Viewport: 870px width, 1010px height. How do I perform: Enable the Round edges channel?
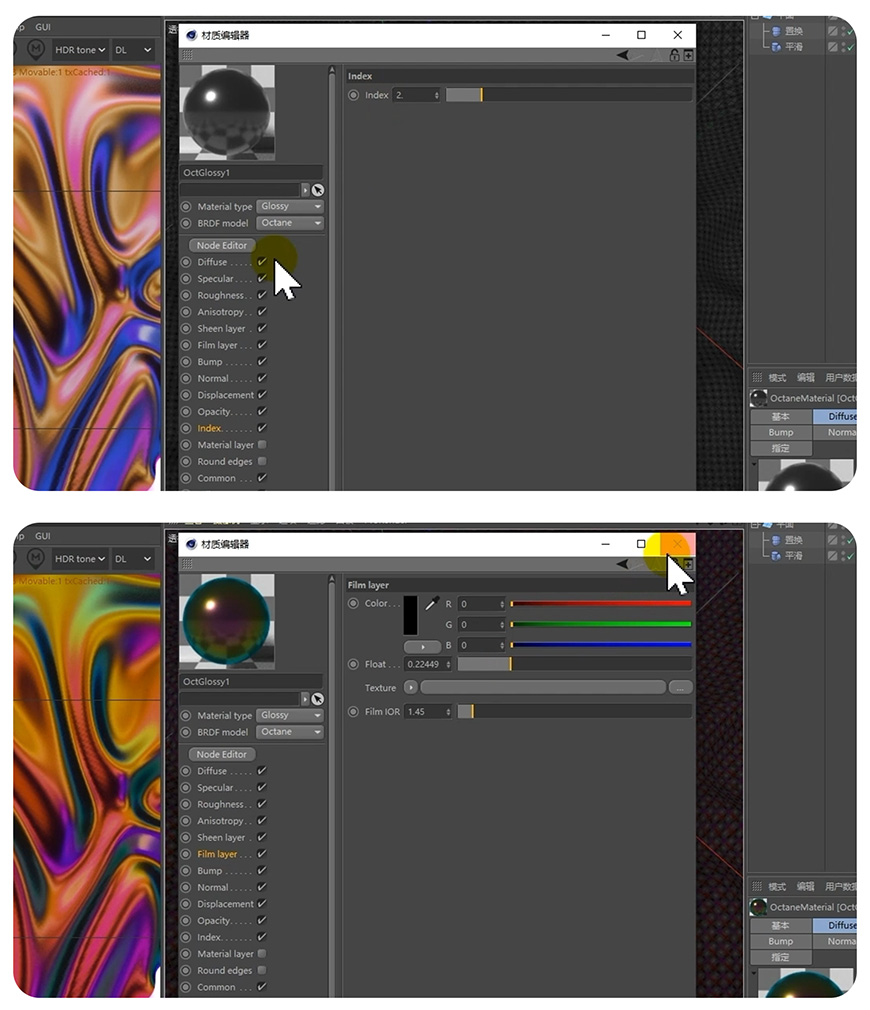click(x=260, y=461)
